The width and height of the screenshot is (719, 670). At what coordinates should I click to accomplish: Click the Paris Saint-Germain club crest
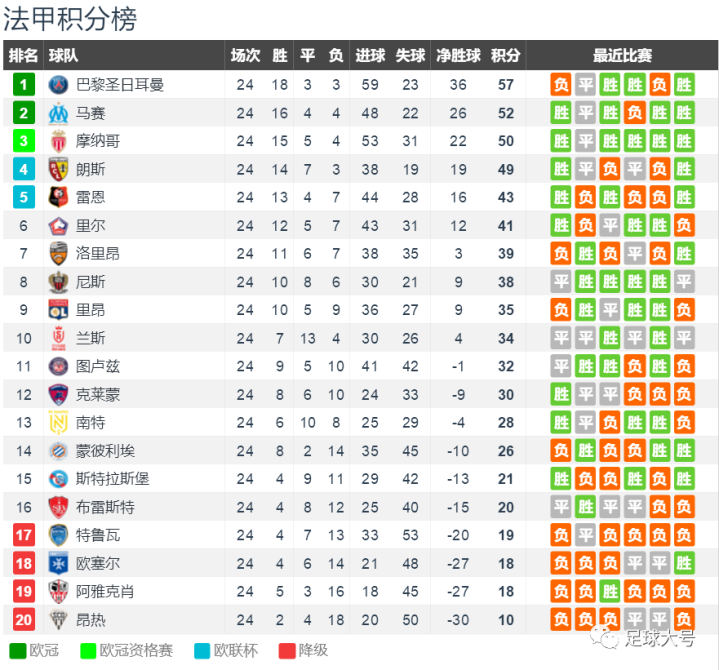58,85
